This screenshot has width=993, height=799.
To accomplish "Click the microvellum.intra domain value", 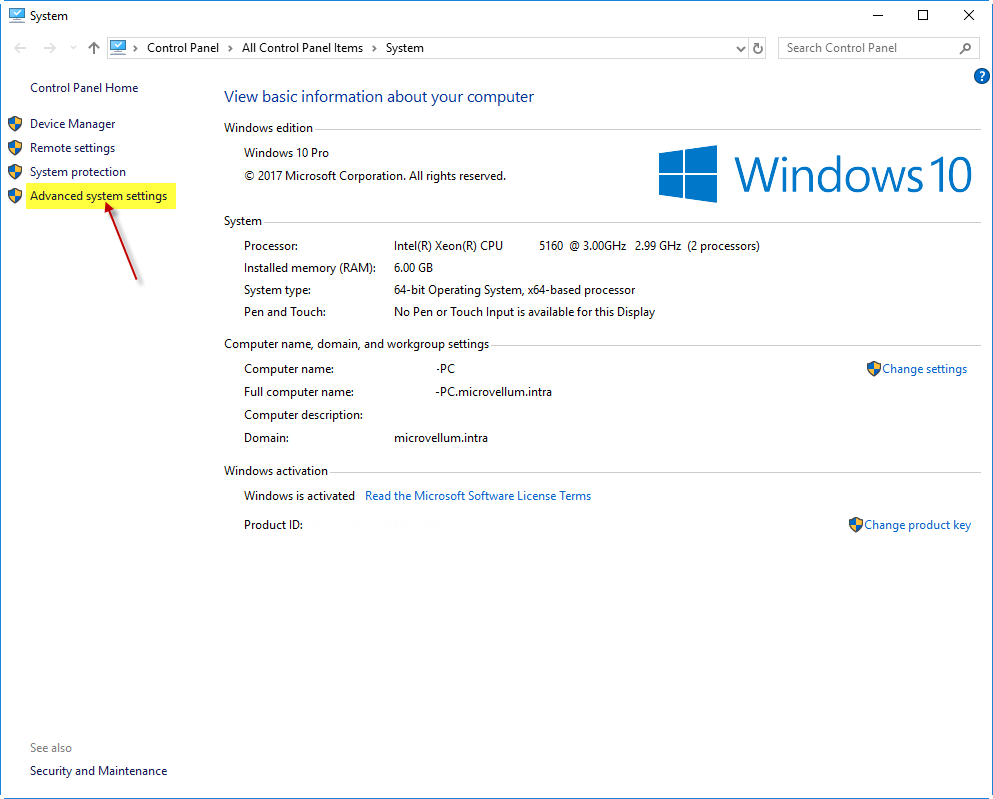I will (x=441, y=438).
